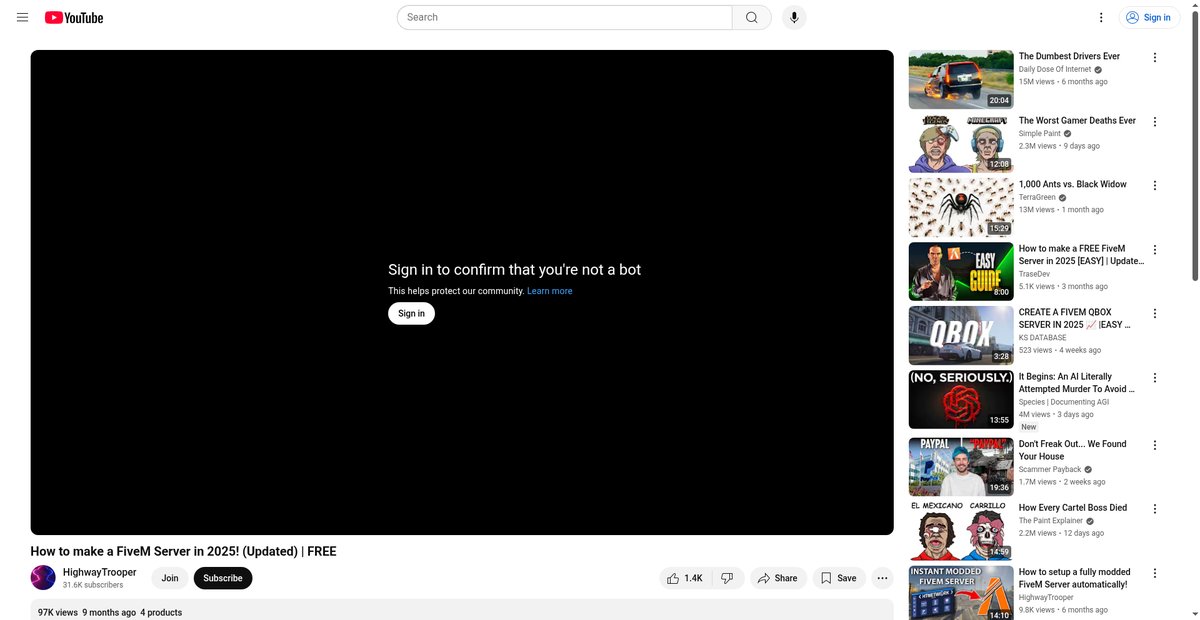Viewport: 1200px width, 620px height.
Task: Focus the Search input field
Action: 565,17
